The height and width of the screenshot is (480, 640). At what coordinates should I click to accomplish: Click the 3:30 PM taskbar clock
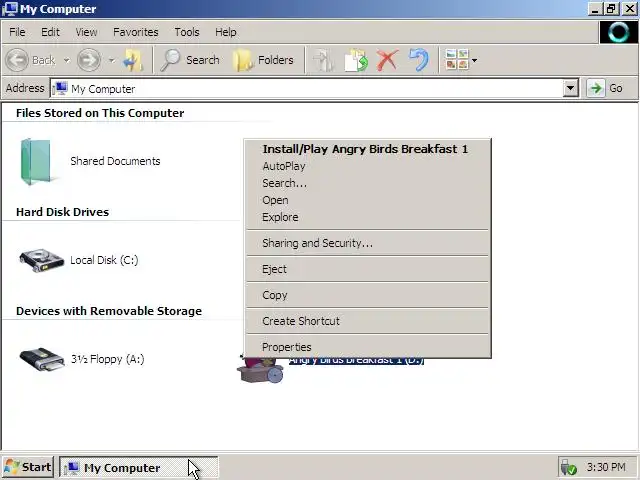606,467
